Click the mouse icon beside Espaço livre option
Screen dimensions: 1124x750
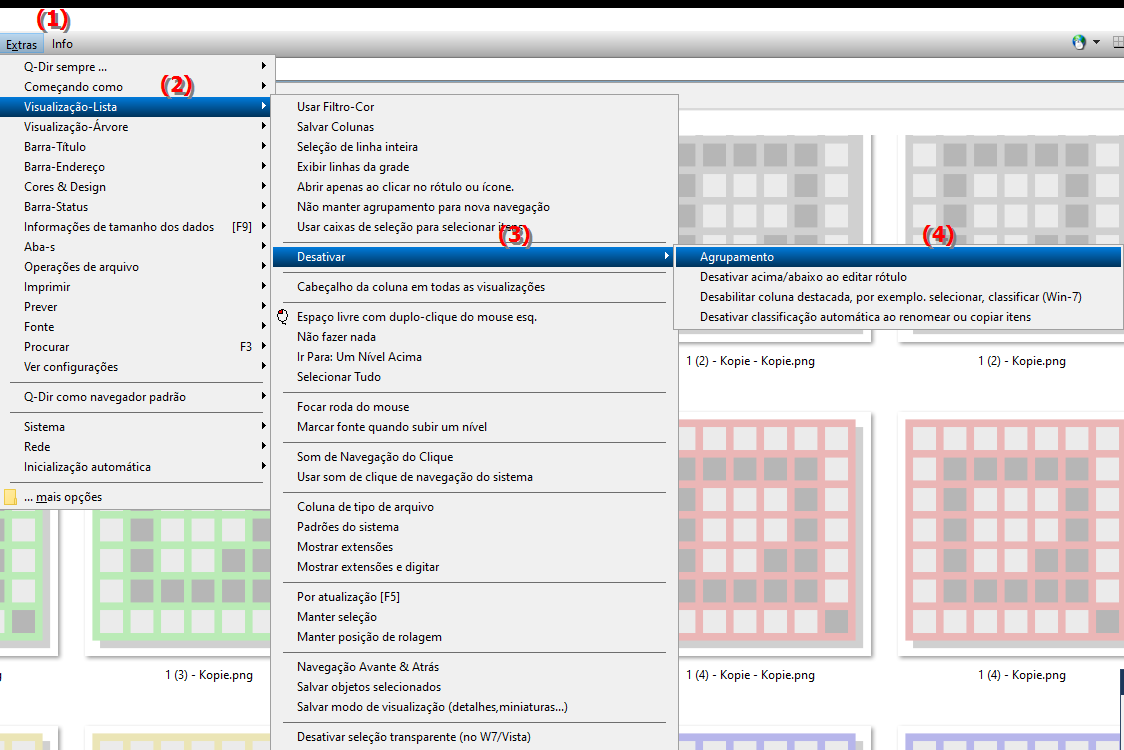283,315
